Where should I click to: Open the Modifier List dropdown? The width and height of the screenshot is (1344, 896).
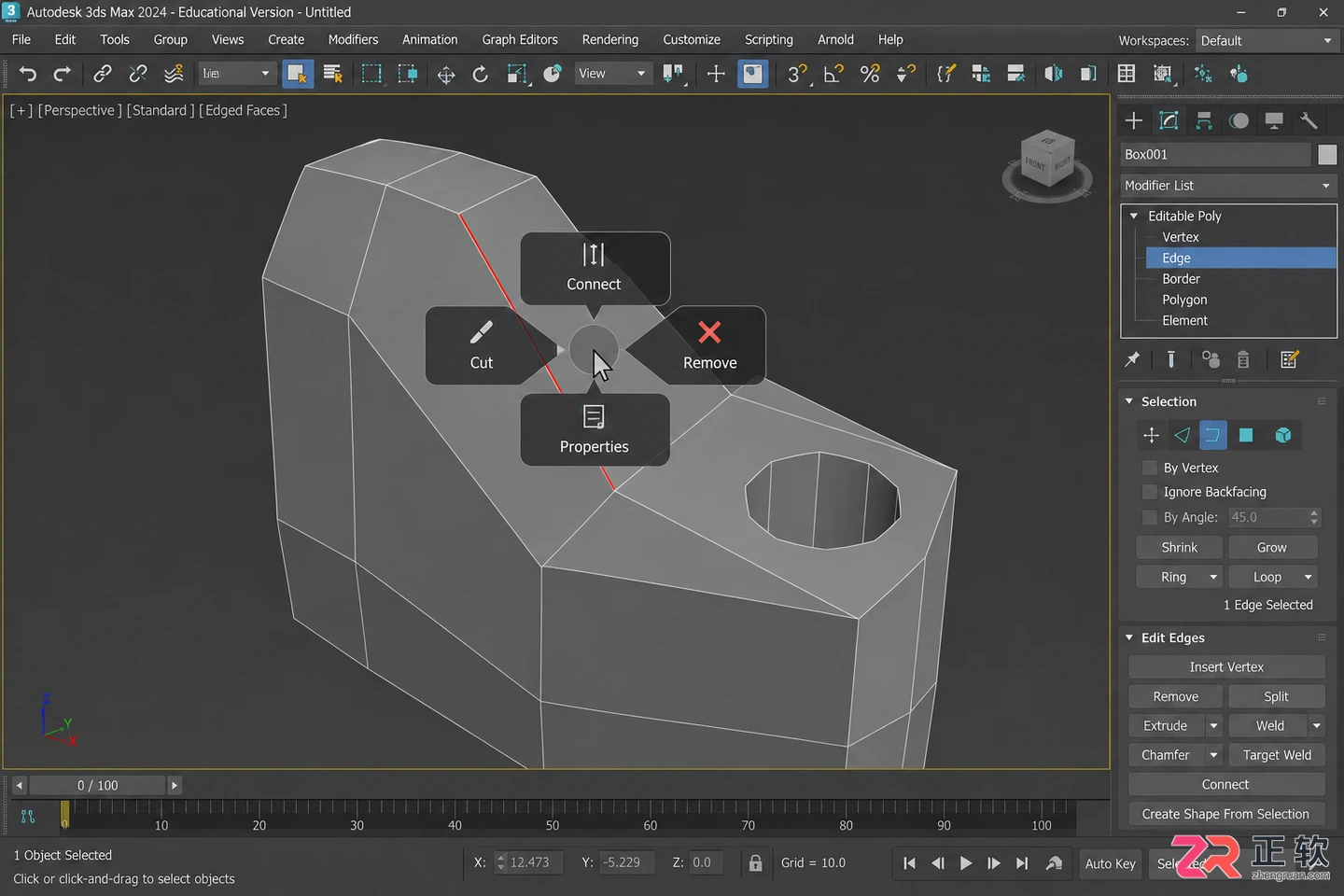(1228, 186)
